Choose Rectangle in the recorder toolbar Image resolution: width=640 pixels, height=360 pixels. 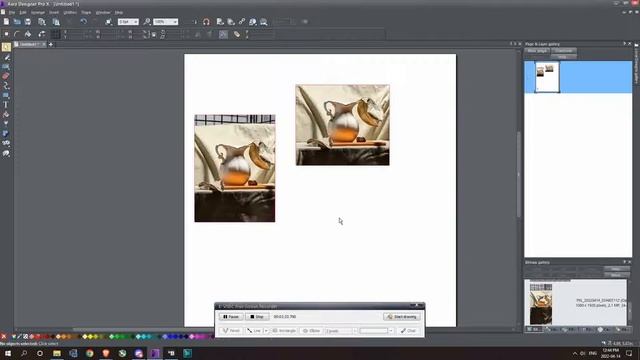click(284, 331)
